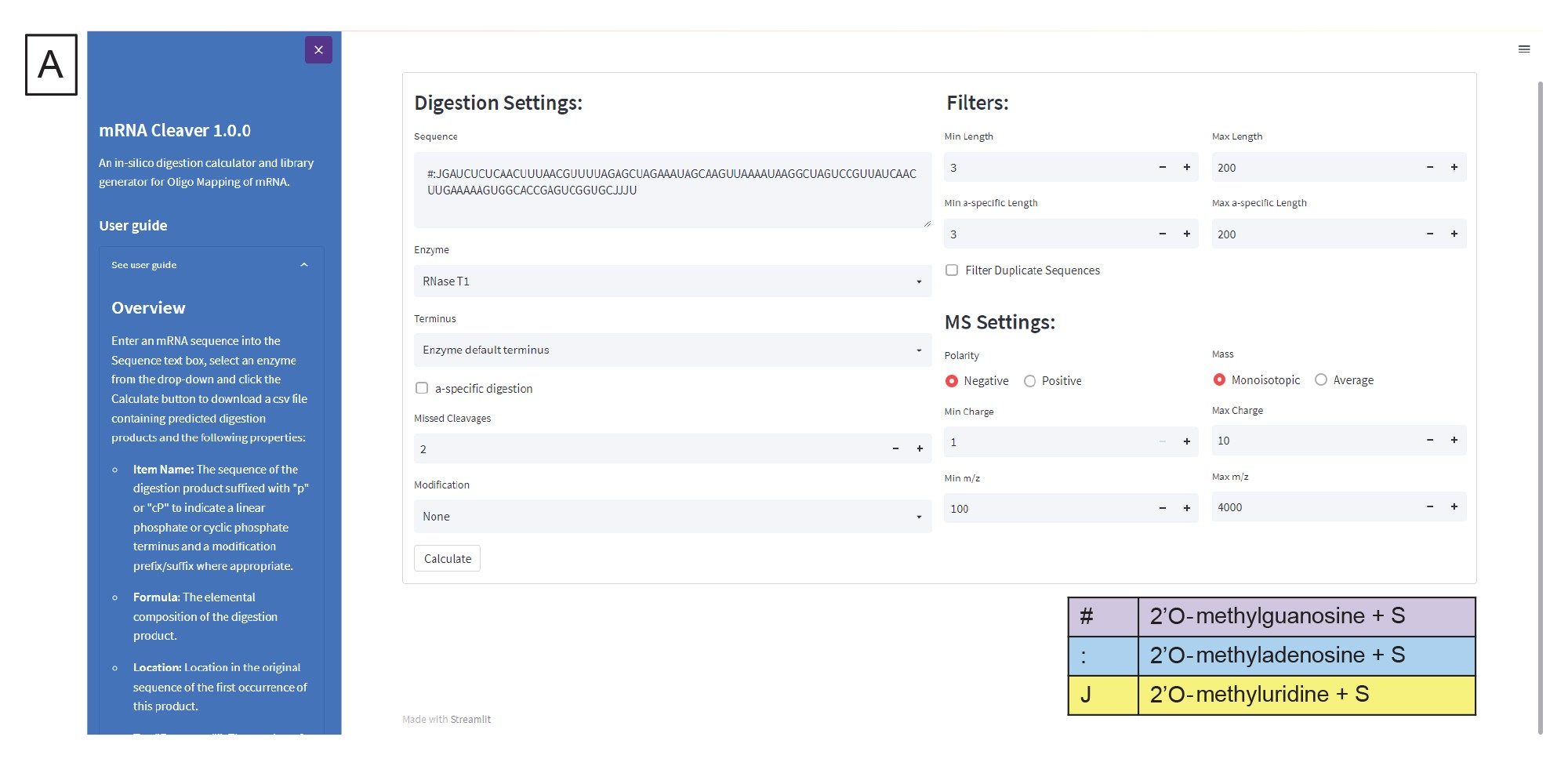Click inside the Sequence text box
1568x784 pixels.
click(x=672, y=191)
